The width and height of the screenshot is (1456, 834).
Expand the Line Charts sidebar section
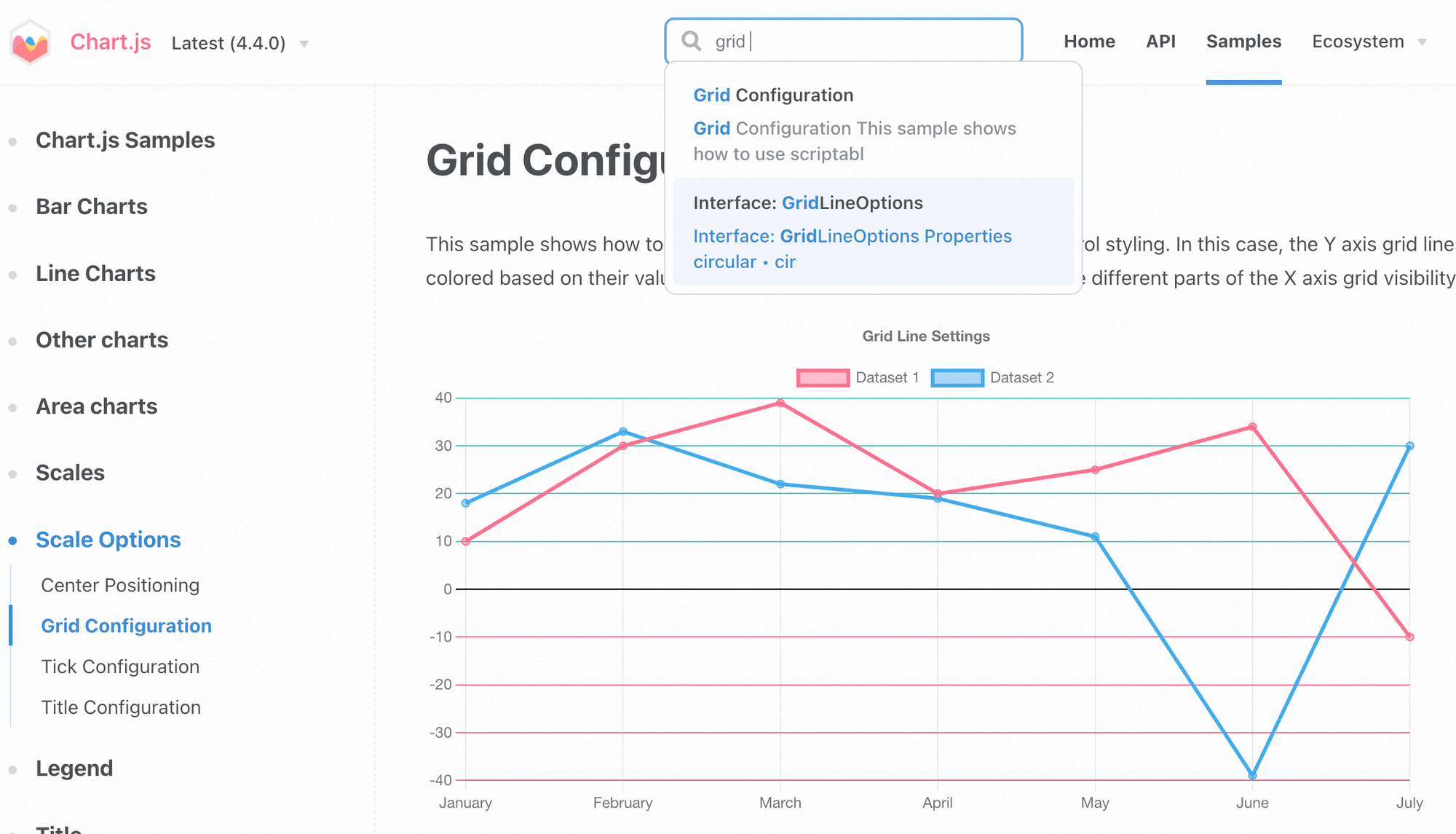coord(95,274)
